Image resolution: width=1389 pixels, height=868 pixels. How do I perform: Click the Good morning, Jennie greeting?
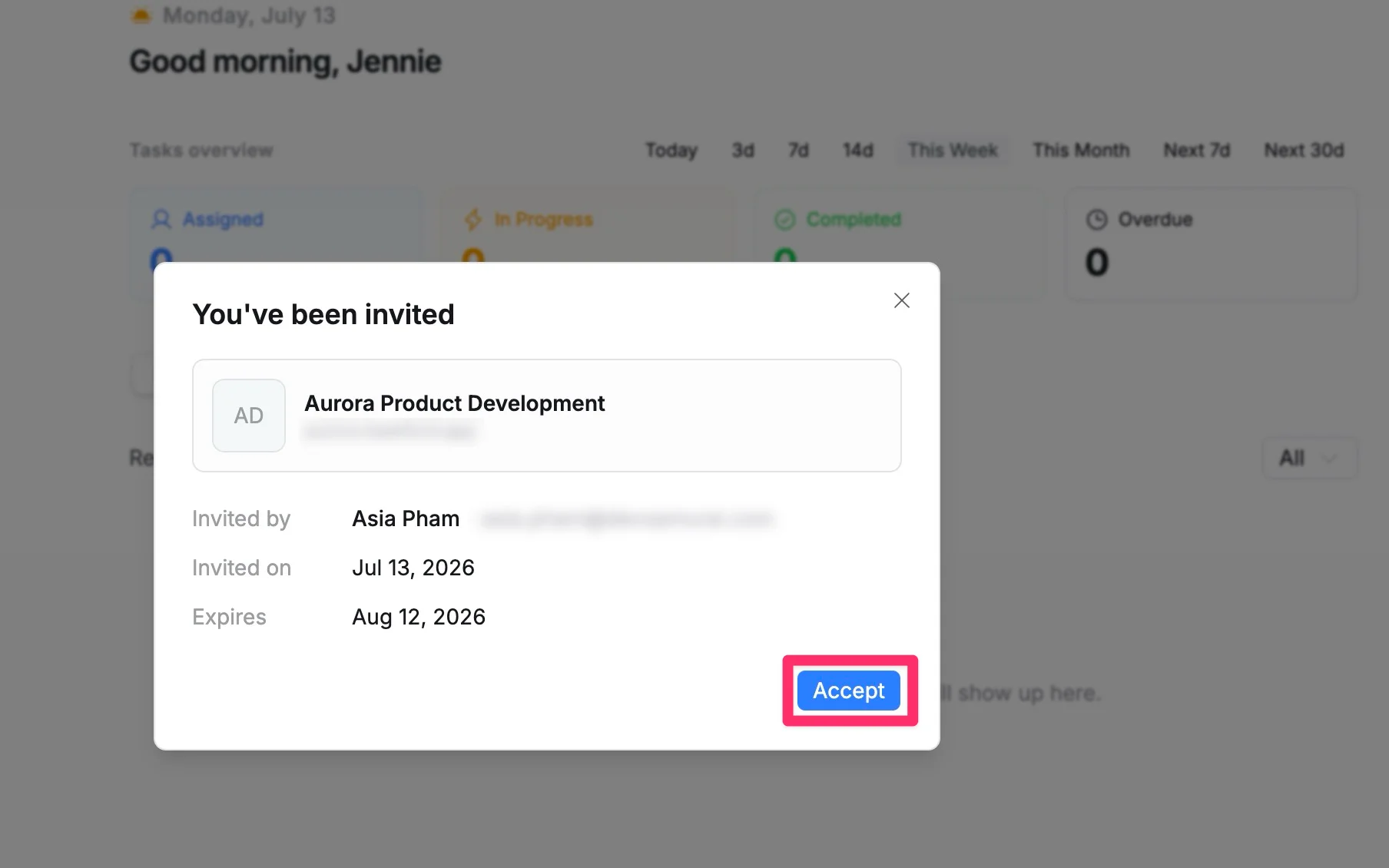286,61
